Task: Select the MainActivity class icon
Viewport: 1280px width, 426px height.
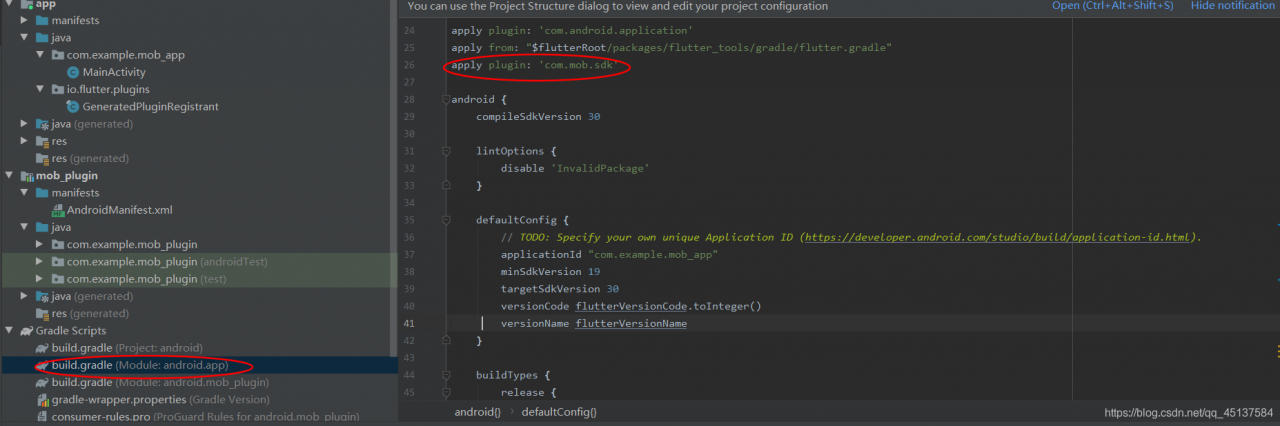Action: [72, 72]
